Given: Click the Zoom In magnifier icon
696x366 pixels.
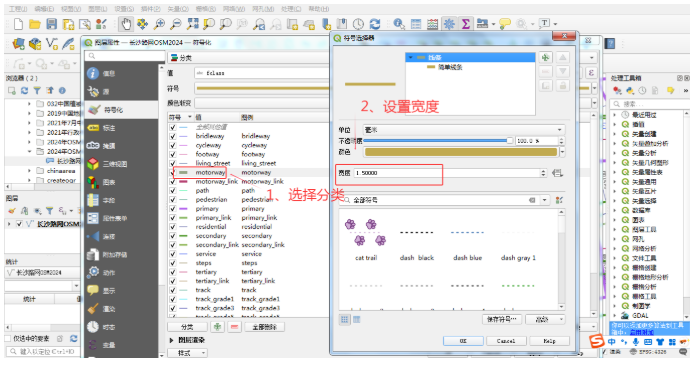Looking at the screenshot, I should click(159, 24).
